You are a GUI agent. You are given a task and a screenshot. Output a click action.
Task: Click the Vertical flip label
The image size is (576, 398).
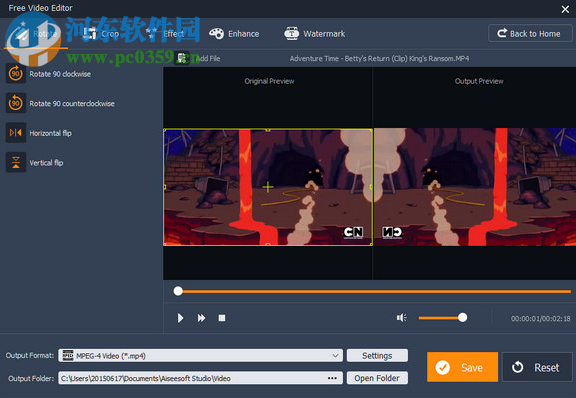point(46,163)
